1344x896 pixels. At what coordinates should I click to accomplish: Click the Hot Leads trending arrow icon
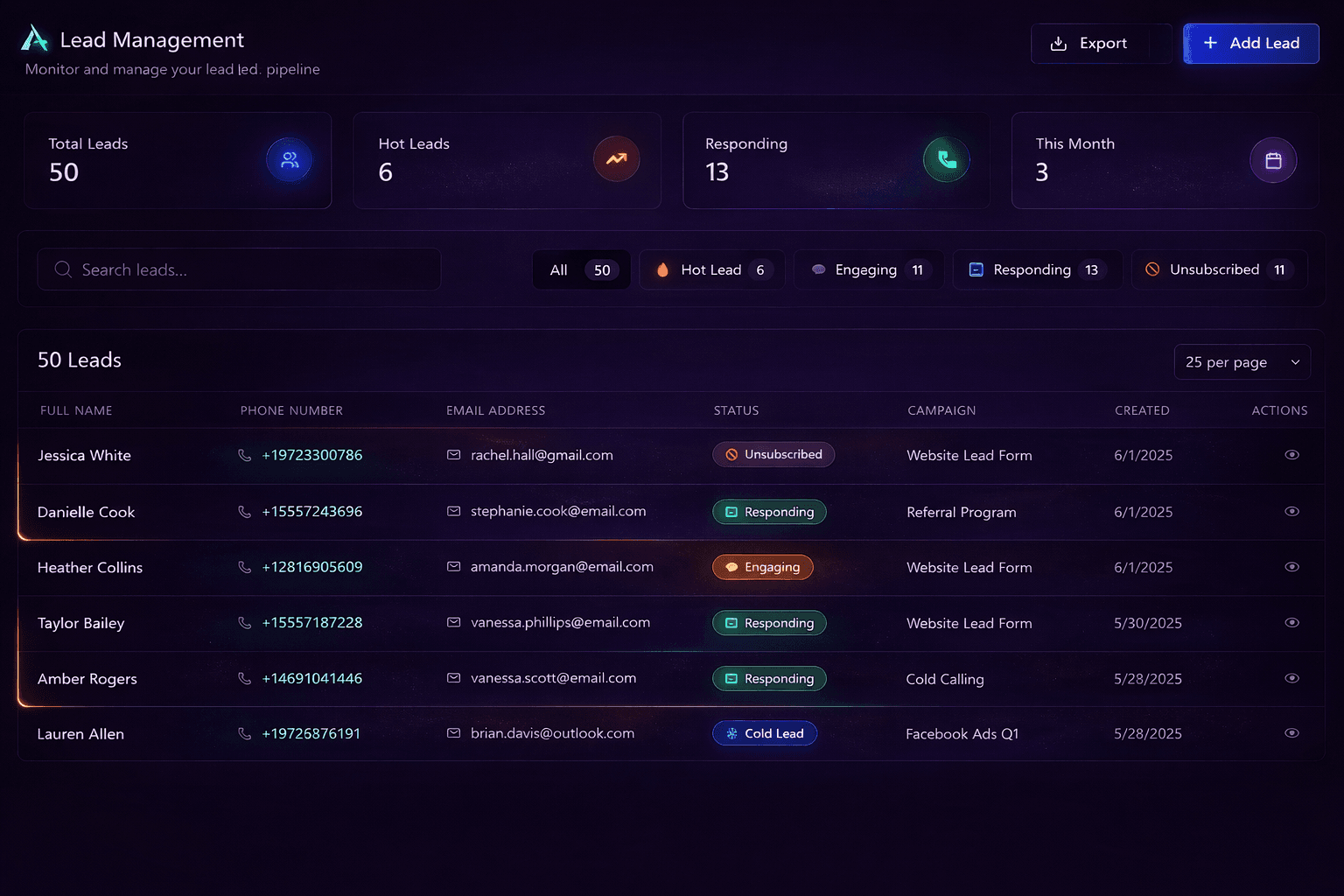(617, 159)
